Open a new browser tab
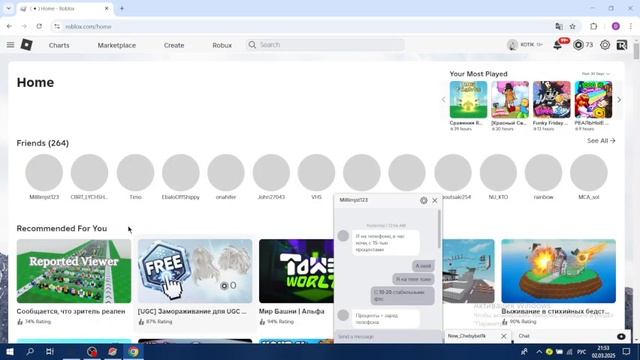640x360 pixels. click(122, 9)
